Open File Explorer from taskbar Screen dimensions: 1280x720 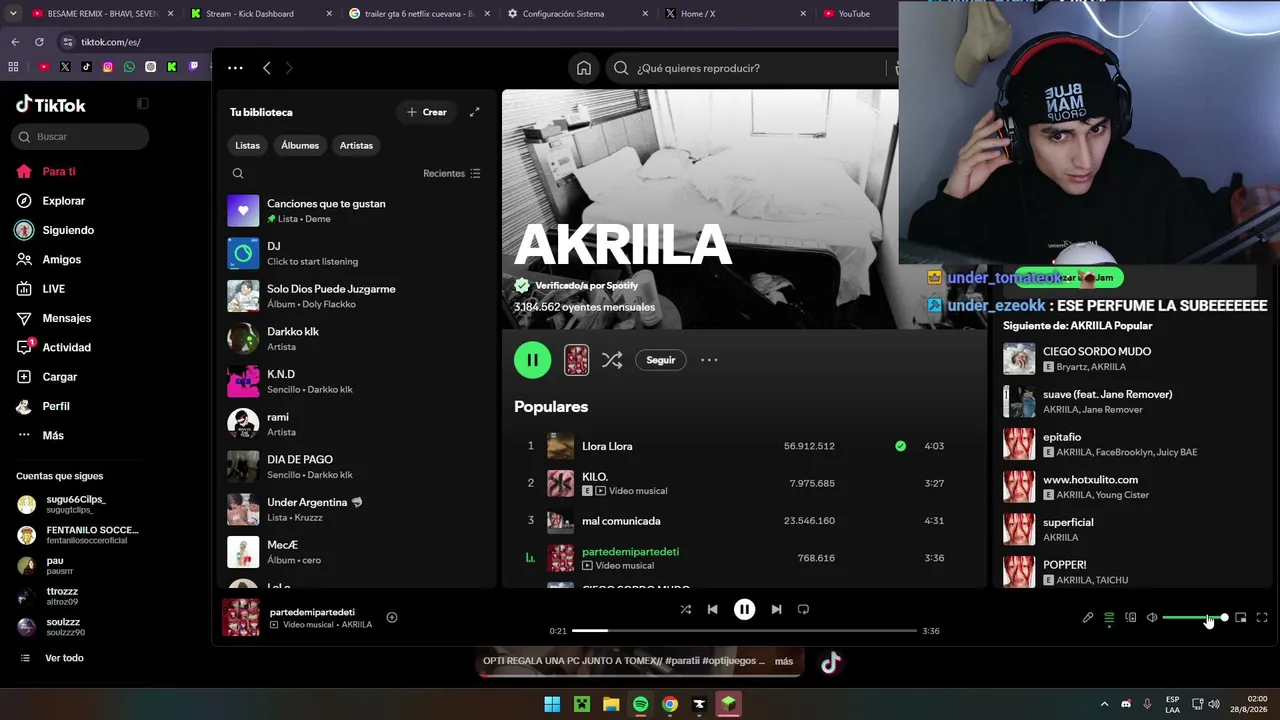(611, 705)
